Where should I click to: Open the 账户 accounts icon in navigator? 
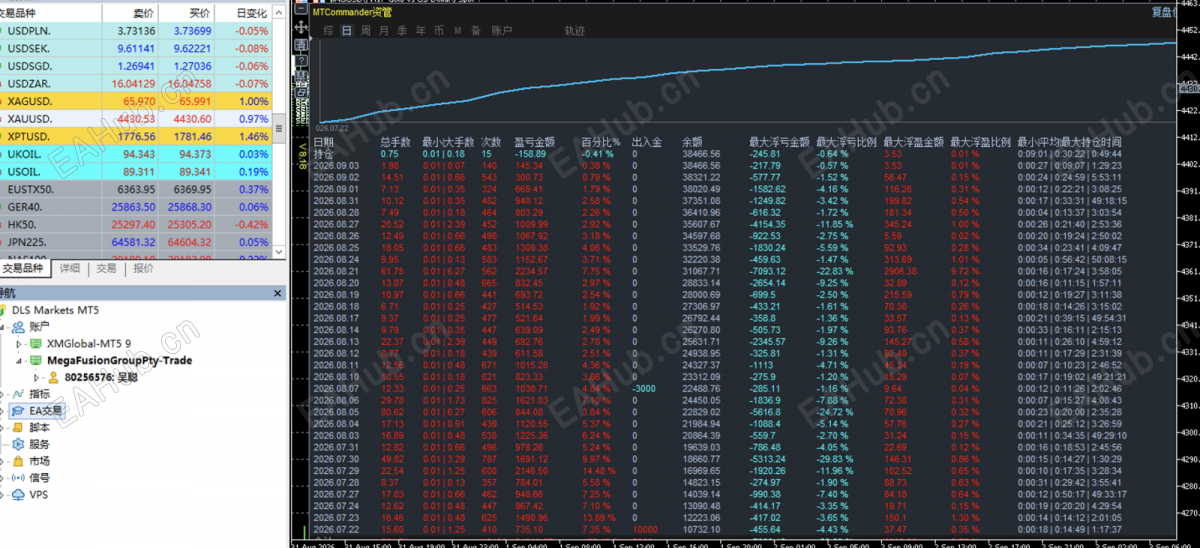[x=20, y=326]
